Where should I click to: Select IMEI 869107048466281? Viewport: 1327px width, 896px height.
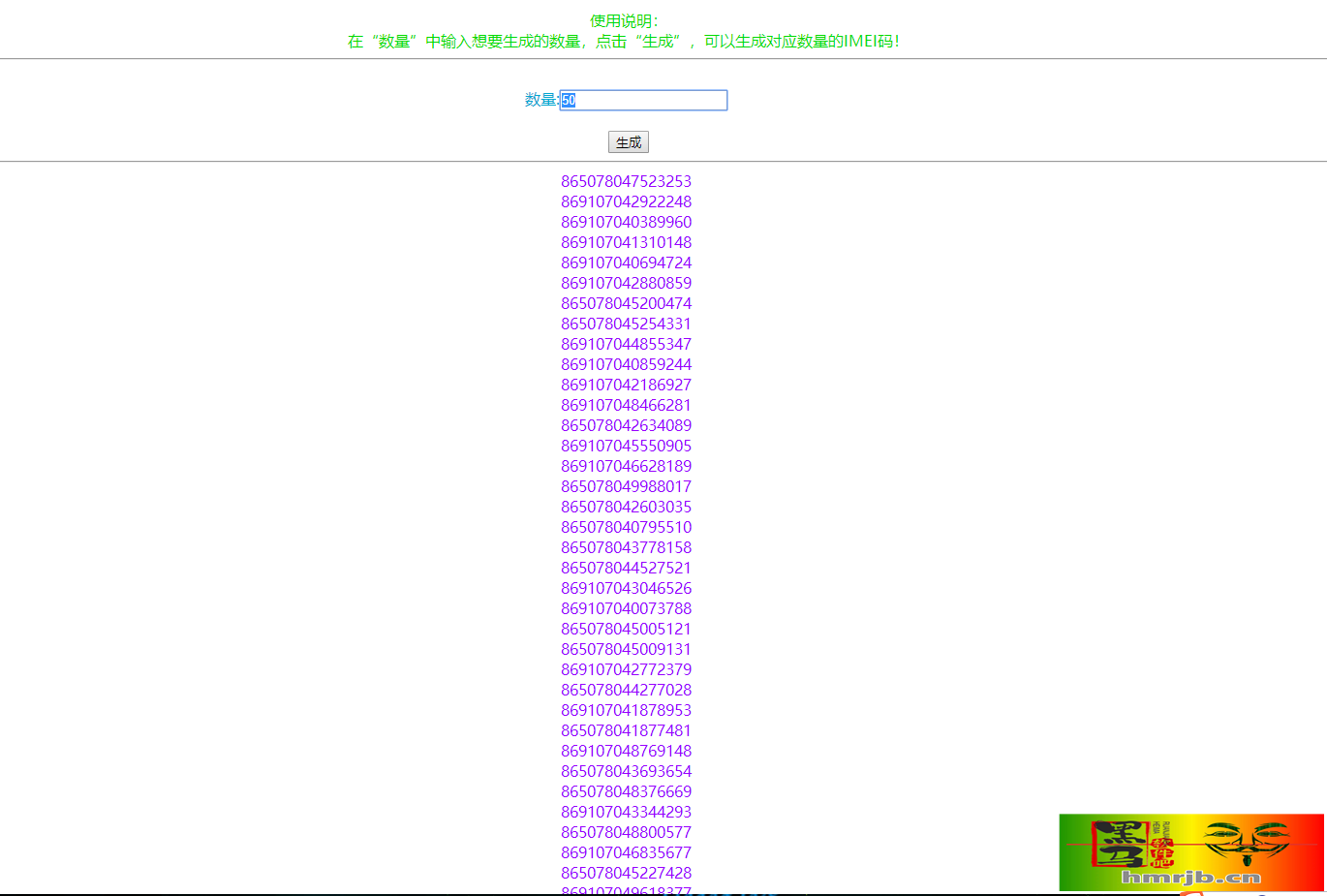click(x=627, y=405)
